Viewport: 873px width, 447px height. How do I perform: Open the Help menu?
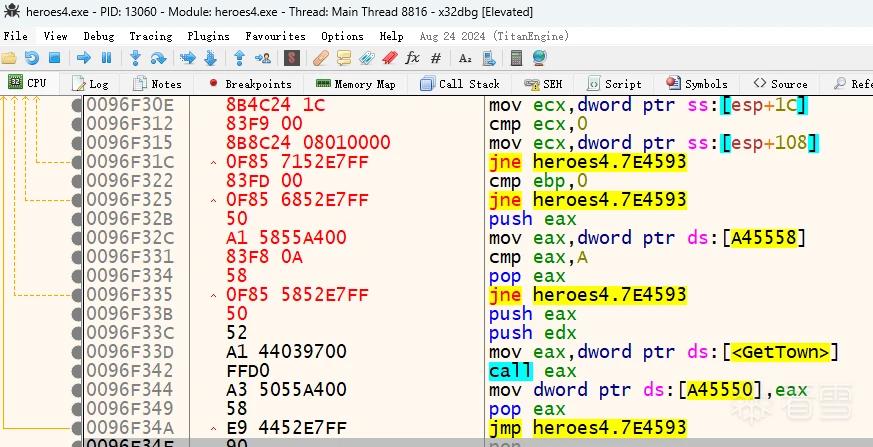pyautogui.click(x=391, y=36)
